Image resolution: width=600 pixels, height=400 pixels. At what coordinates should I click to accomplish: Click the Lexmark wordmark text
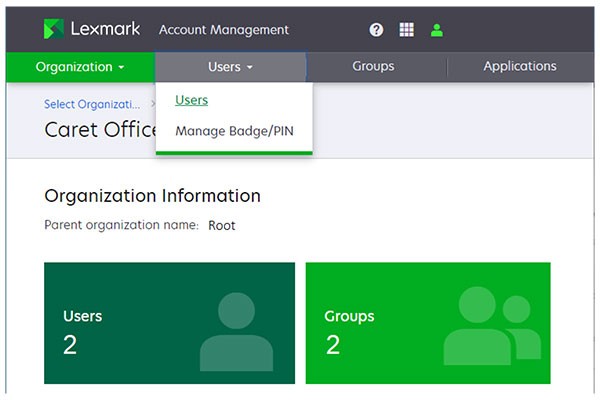coord(105,29)
